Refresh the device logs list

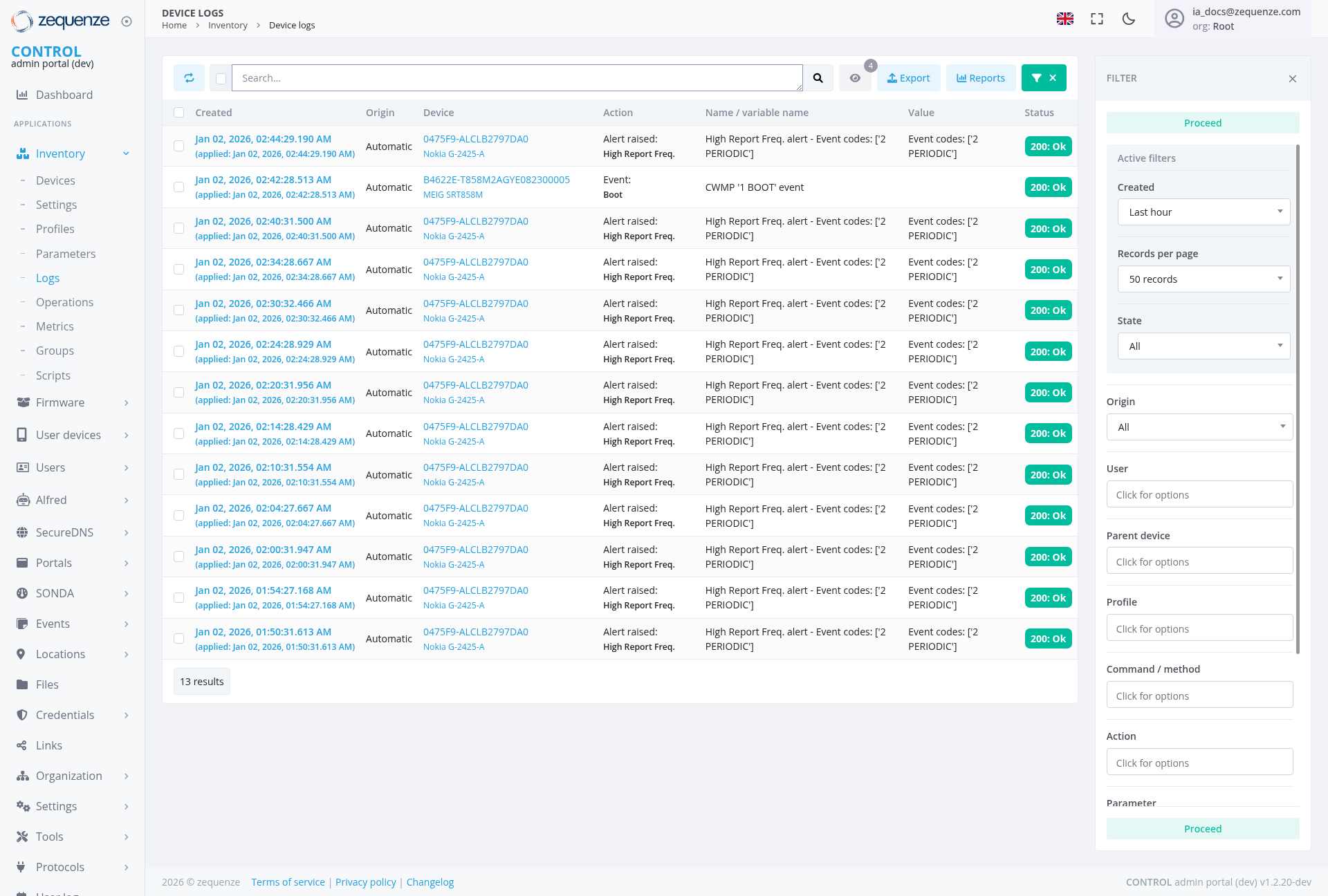[x=189, y=77]
